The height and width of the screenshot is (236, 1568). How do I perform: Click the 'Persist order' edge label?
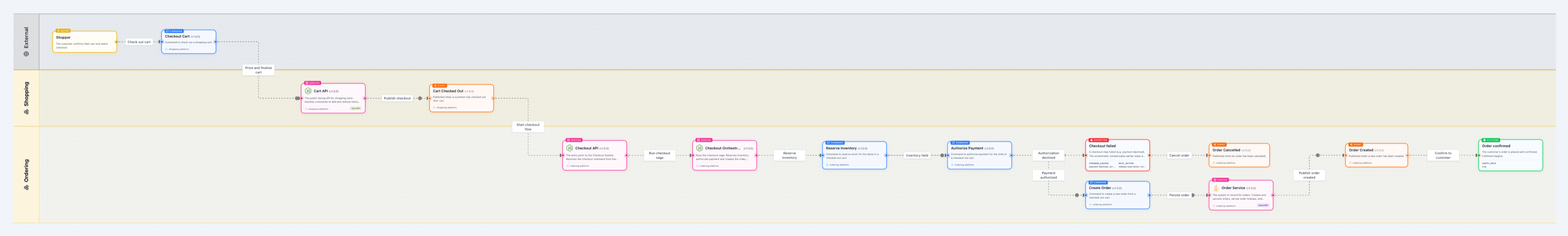[1179, 195]
